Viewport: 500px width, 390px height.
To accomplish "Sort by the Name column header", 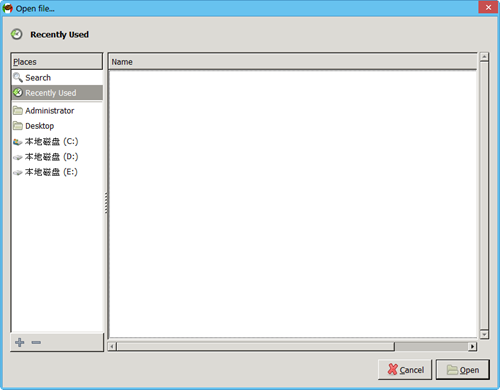I will (x=293, y=62).
